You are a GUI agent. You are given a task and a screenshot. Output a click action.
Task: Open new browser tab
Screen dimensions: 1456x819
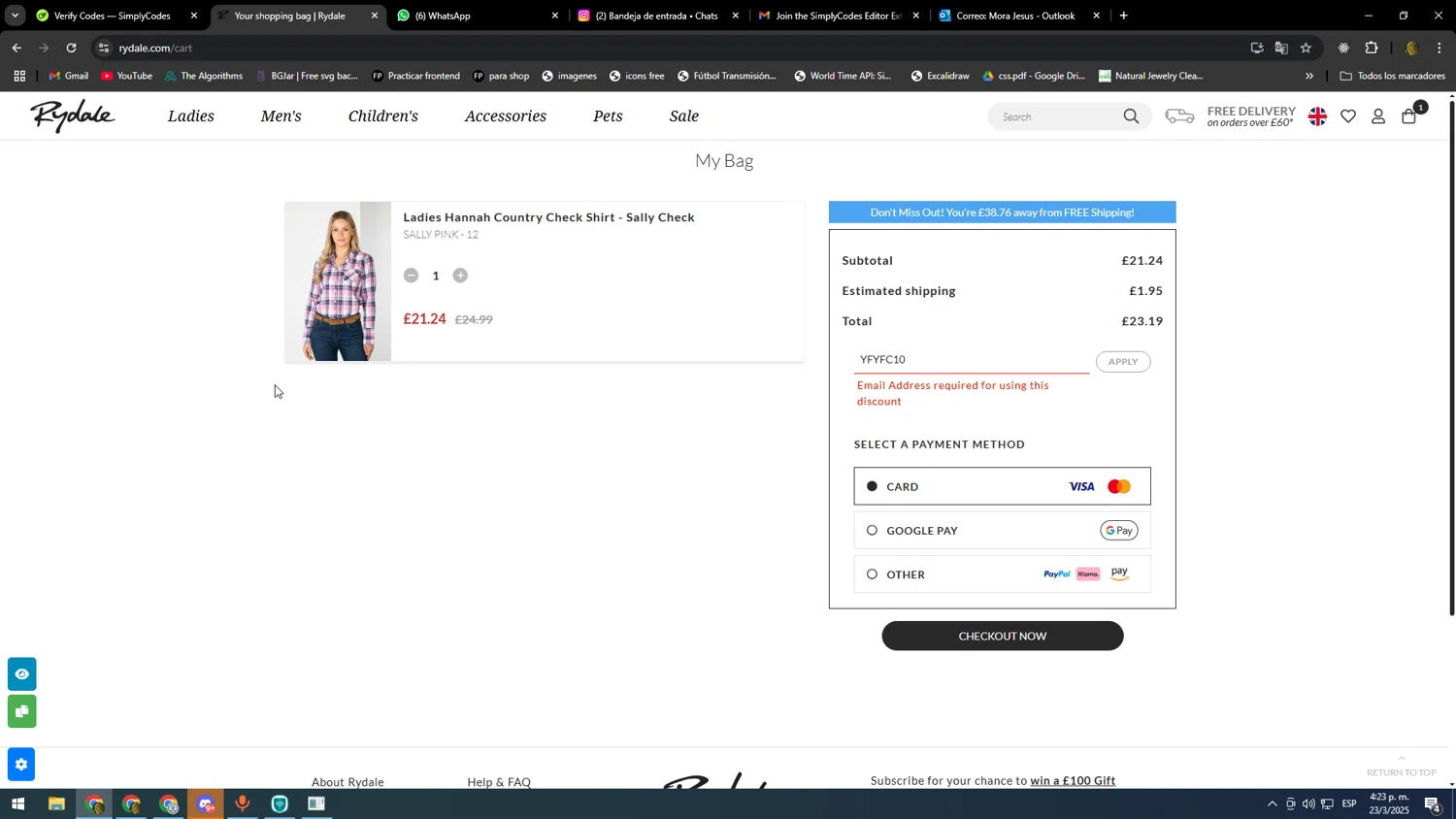click(1124, 16)
